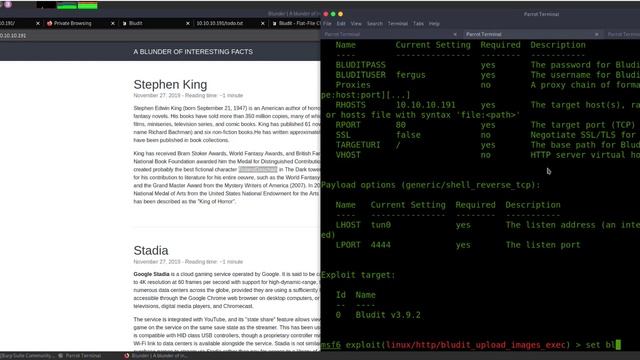The width and height of the screenshot is (640, 360).
Task: Click the TARGETURI option name in terminal
Action: (x=358, y=145)
